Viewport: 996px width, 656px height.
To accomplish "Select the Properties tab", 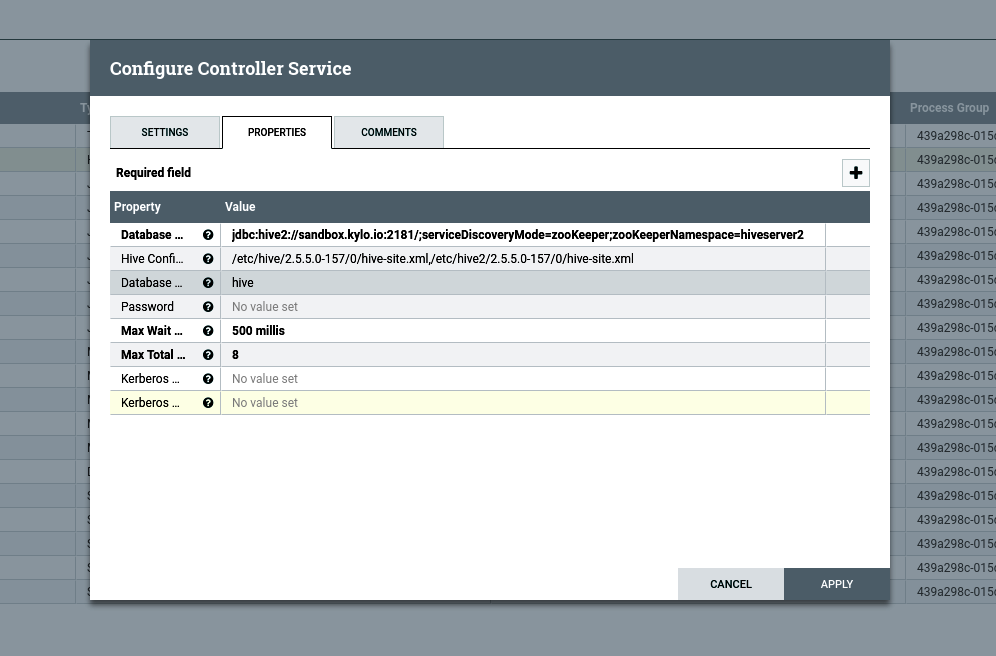I will (x=277, y=132).
